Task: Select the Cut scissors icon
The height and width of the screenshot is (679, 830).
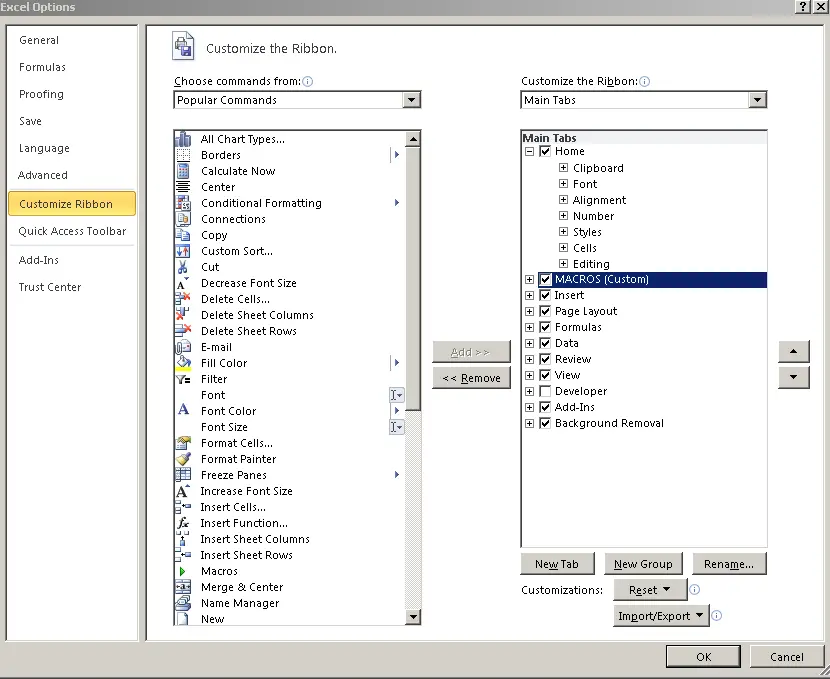Action: point(183,267)
